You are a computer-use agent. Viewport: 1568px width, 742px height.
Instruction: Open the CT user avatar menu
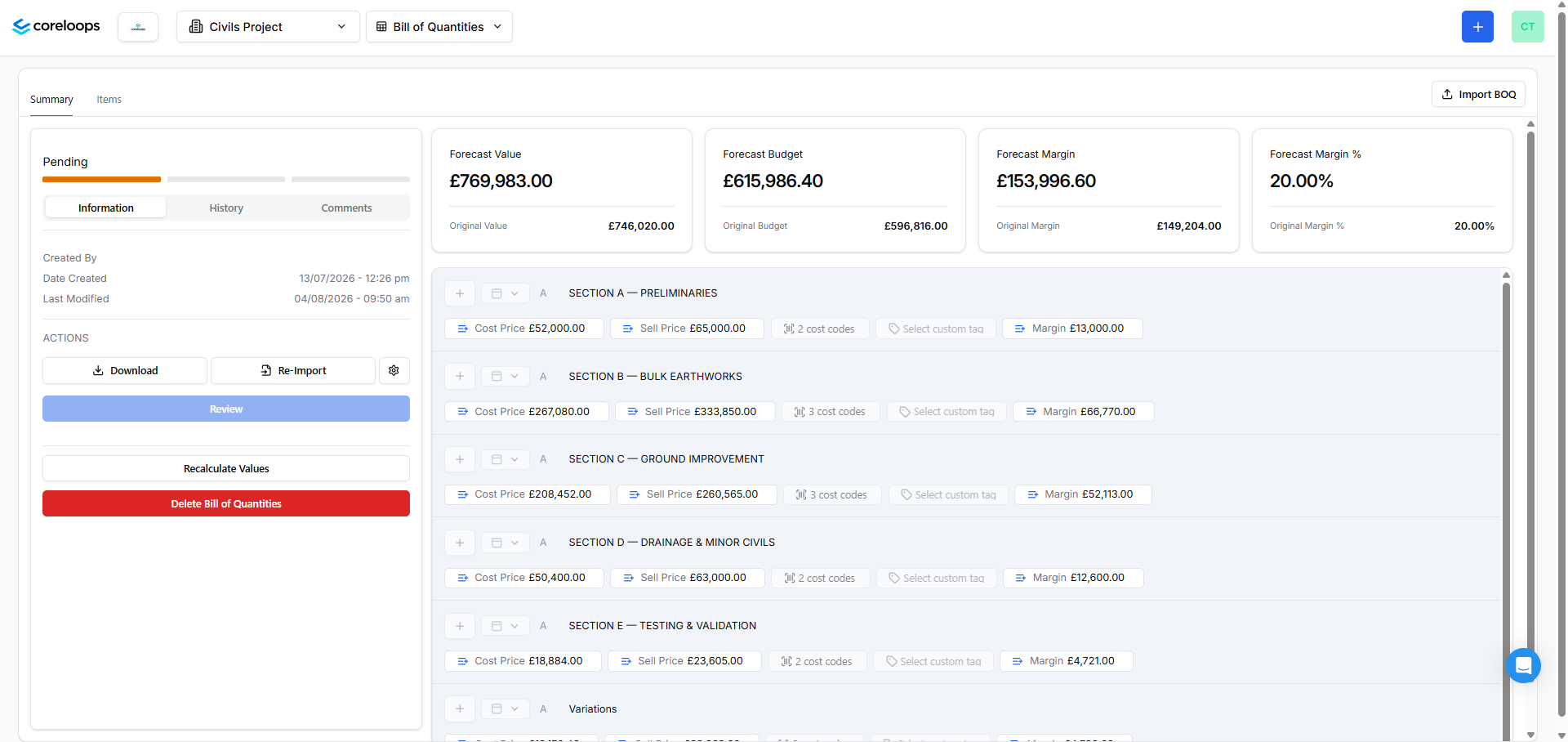pos(1527,27)
